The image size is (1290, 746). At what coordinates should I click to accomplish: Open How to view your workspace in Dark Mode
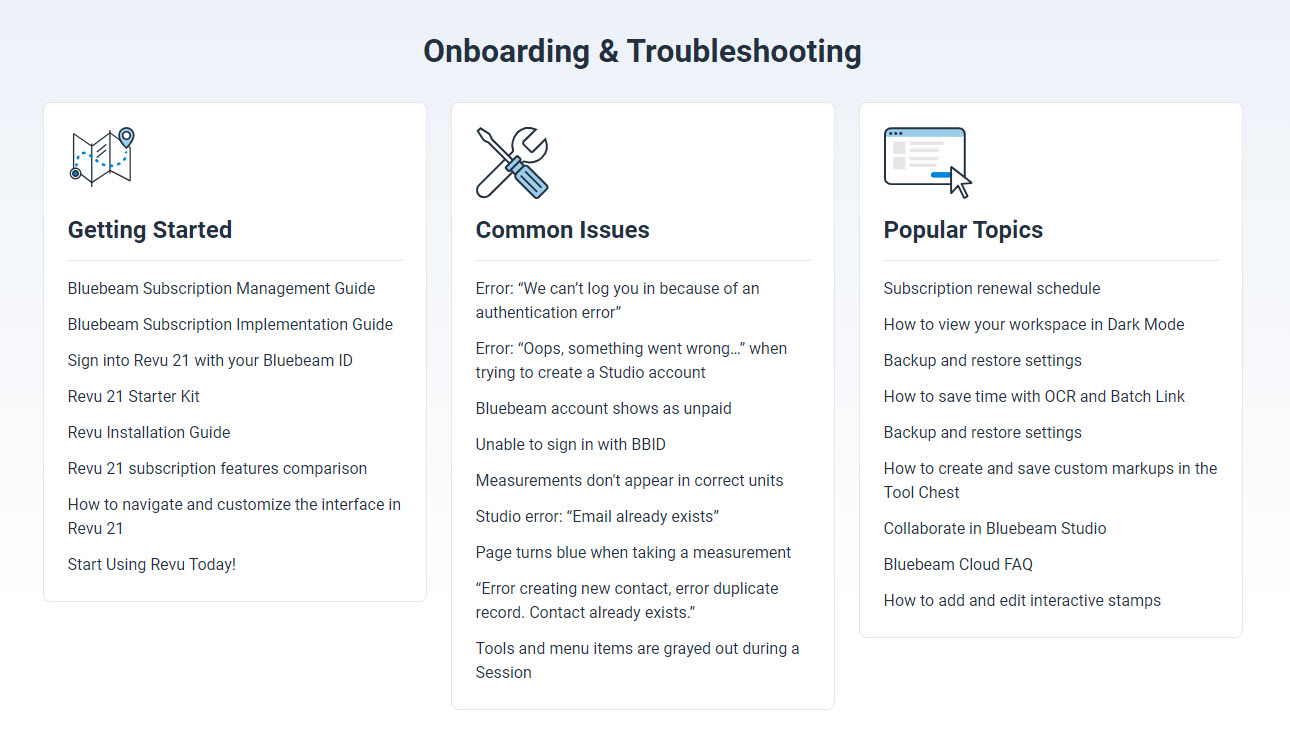pyautogui.click(x=1034, y=324)
